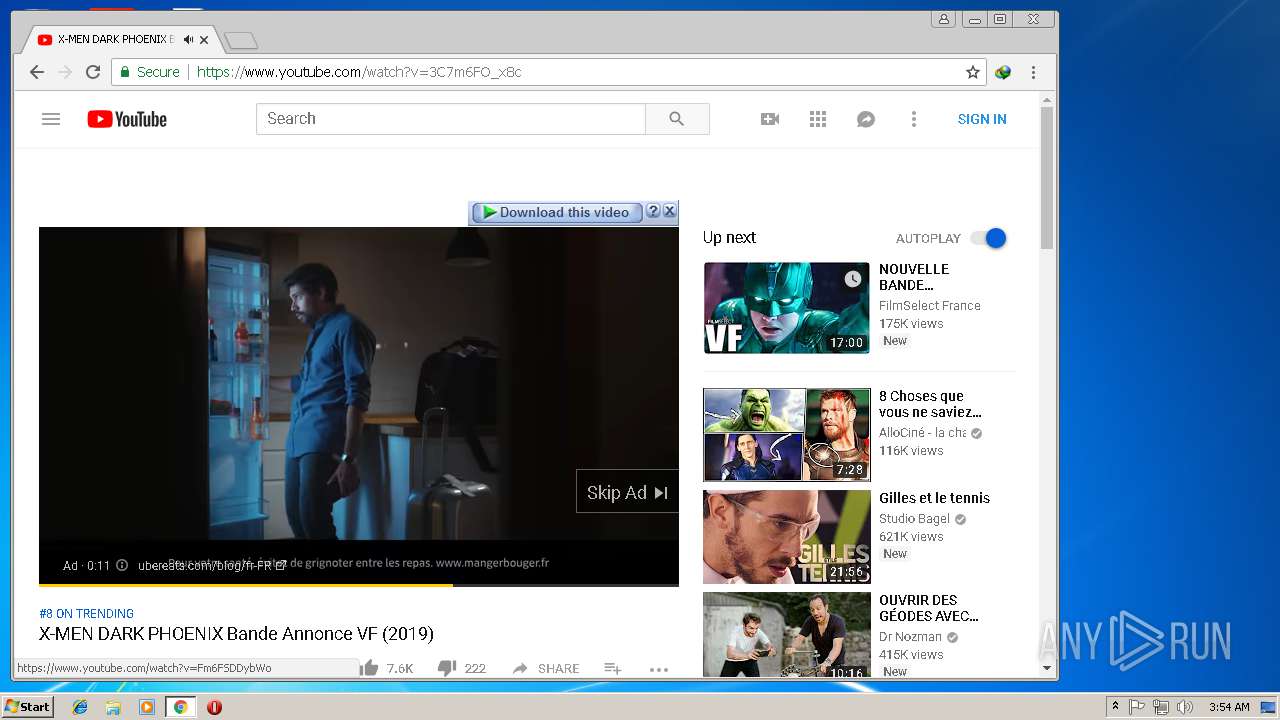Close the X-MEN DARK PHOENIX tab
Screen dimensions: 1280x720
point(204,40)
